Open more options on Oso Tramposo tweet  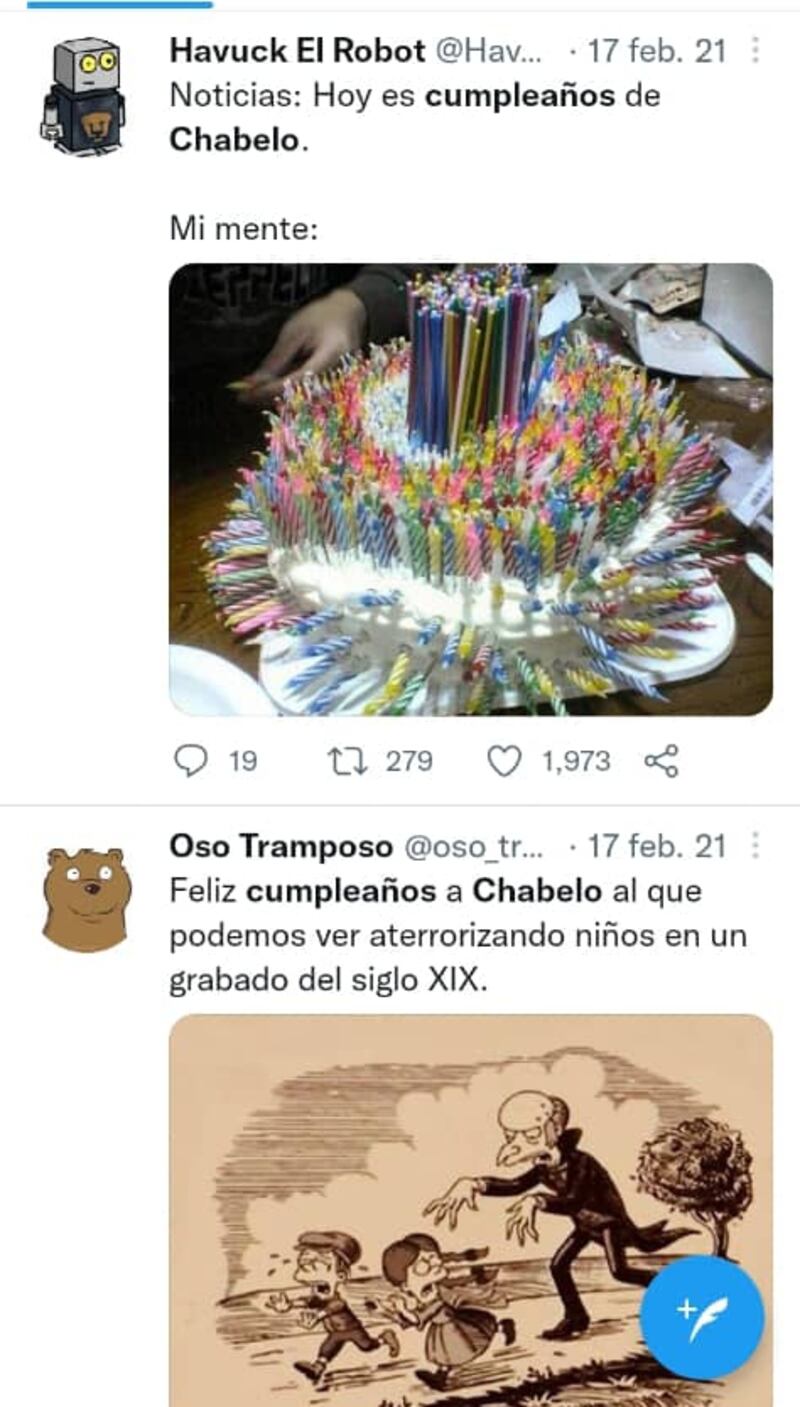pos(755,846)
